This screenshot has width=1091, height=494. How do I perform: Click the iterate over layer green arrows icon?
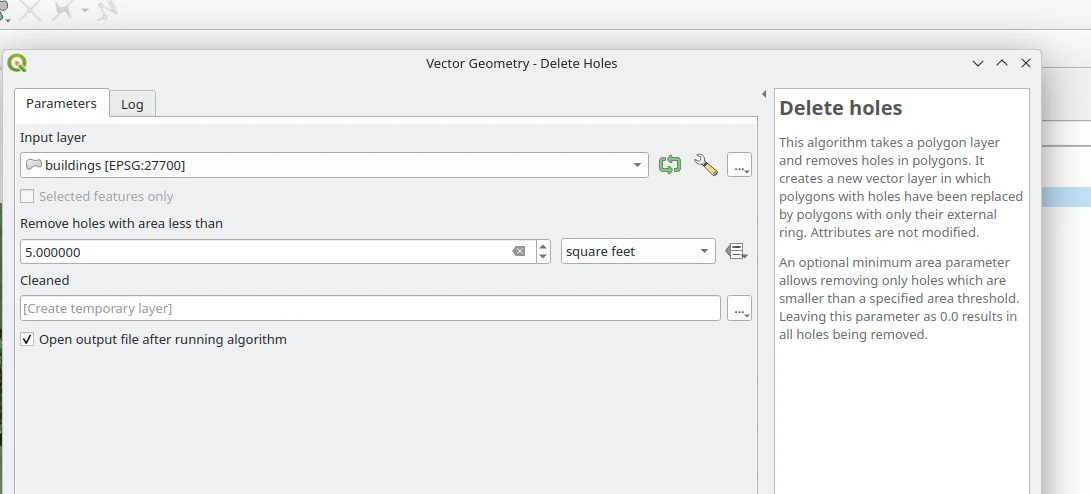tap(670, 165)
